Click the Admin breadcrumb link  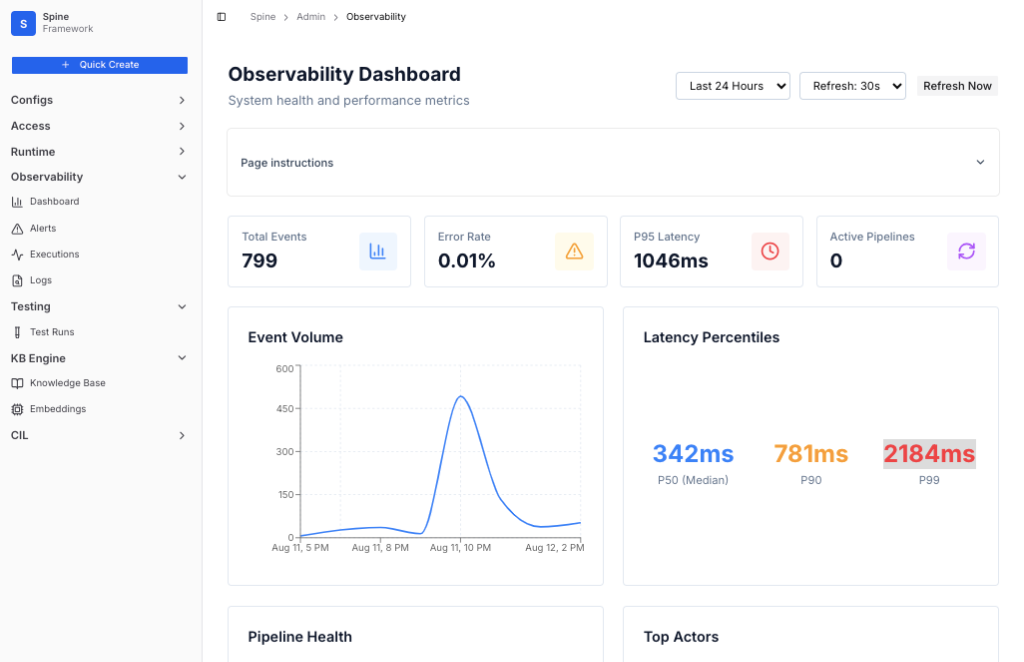[x=311, y=17]
